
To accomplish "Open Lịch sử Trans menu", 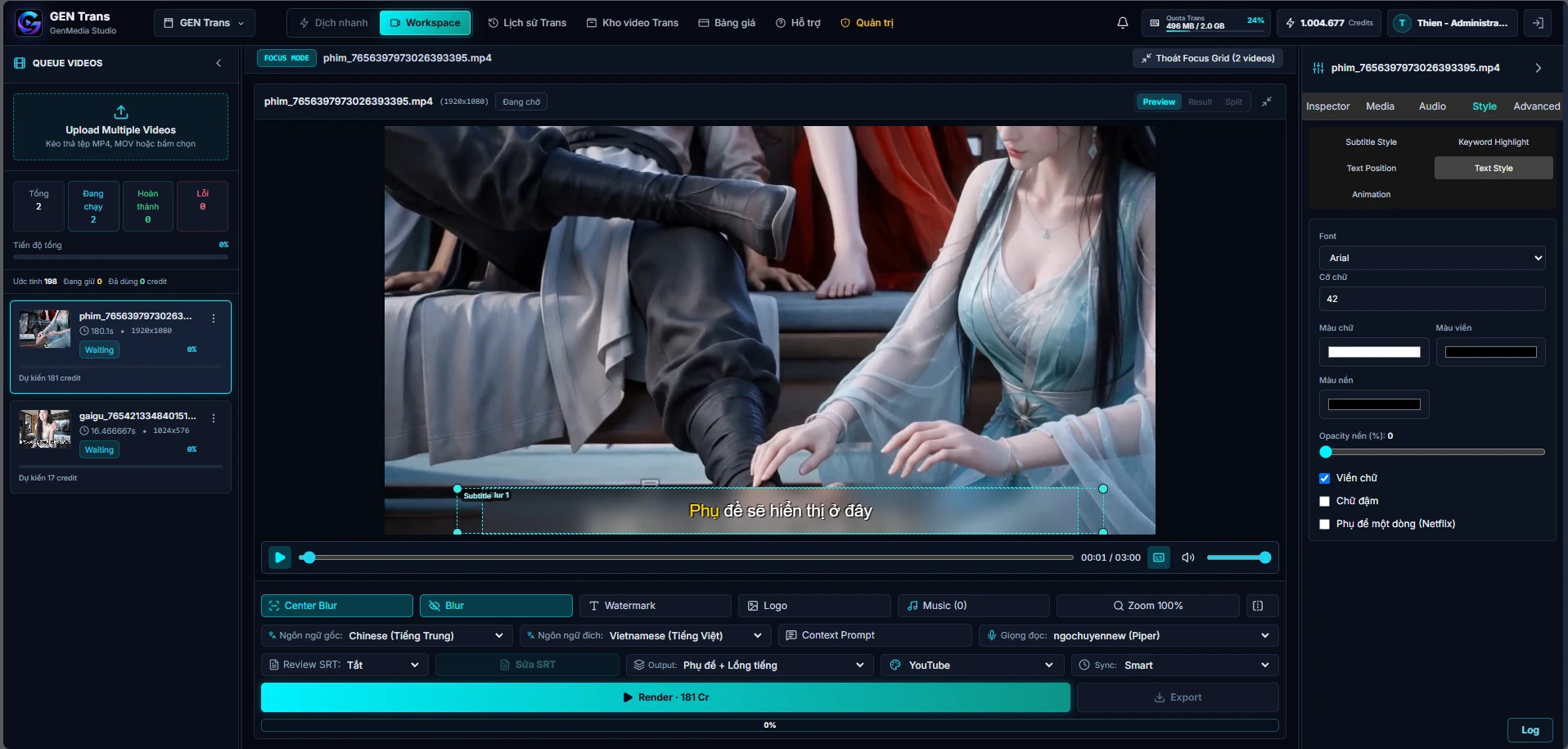I will (x=527, y=23).
